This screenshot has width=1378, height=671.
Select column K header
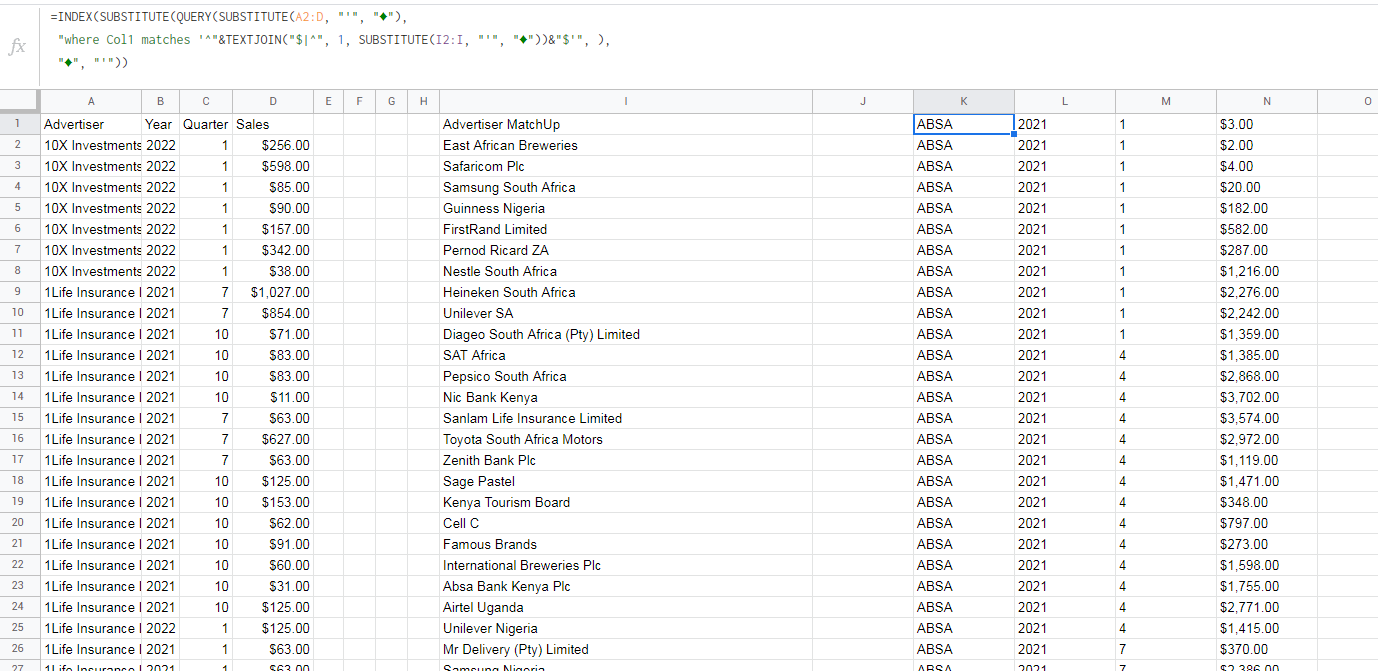pyautogui.click(x=964, y=101)
